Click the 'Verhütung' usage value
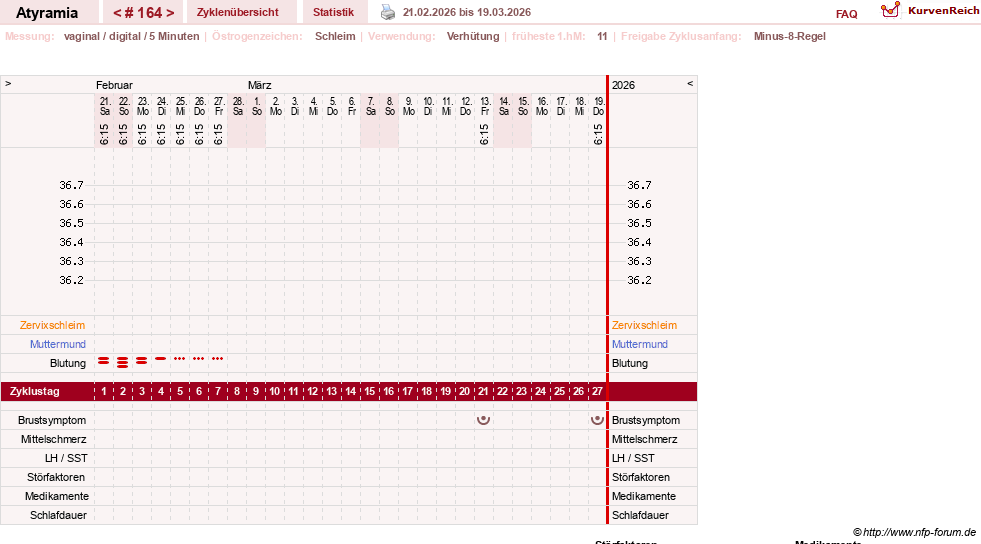The width and height of the screenshot is (981, 544). coord(473,36)
